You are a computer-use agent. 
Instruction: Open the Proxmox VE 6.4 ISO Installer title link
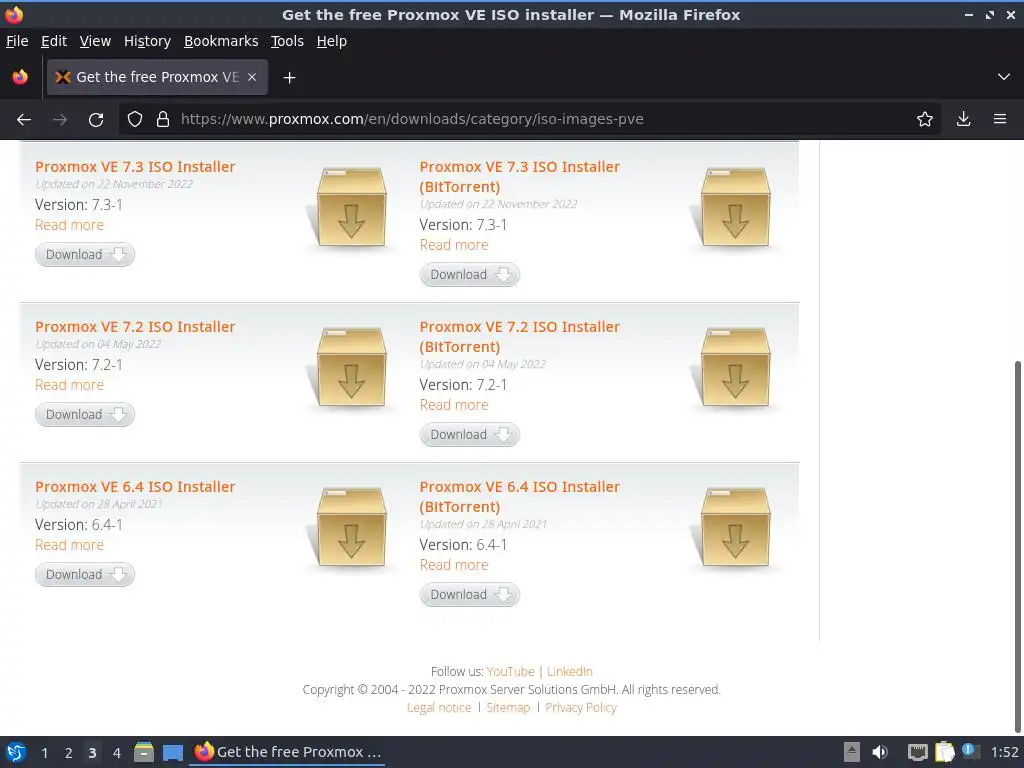(x=135, y=487)
